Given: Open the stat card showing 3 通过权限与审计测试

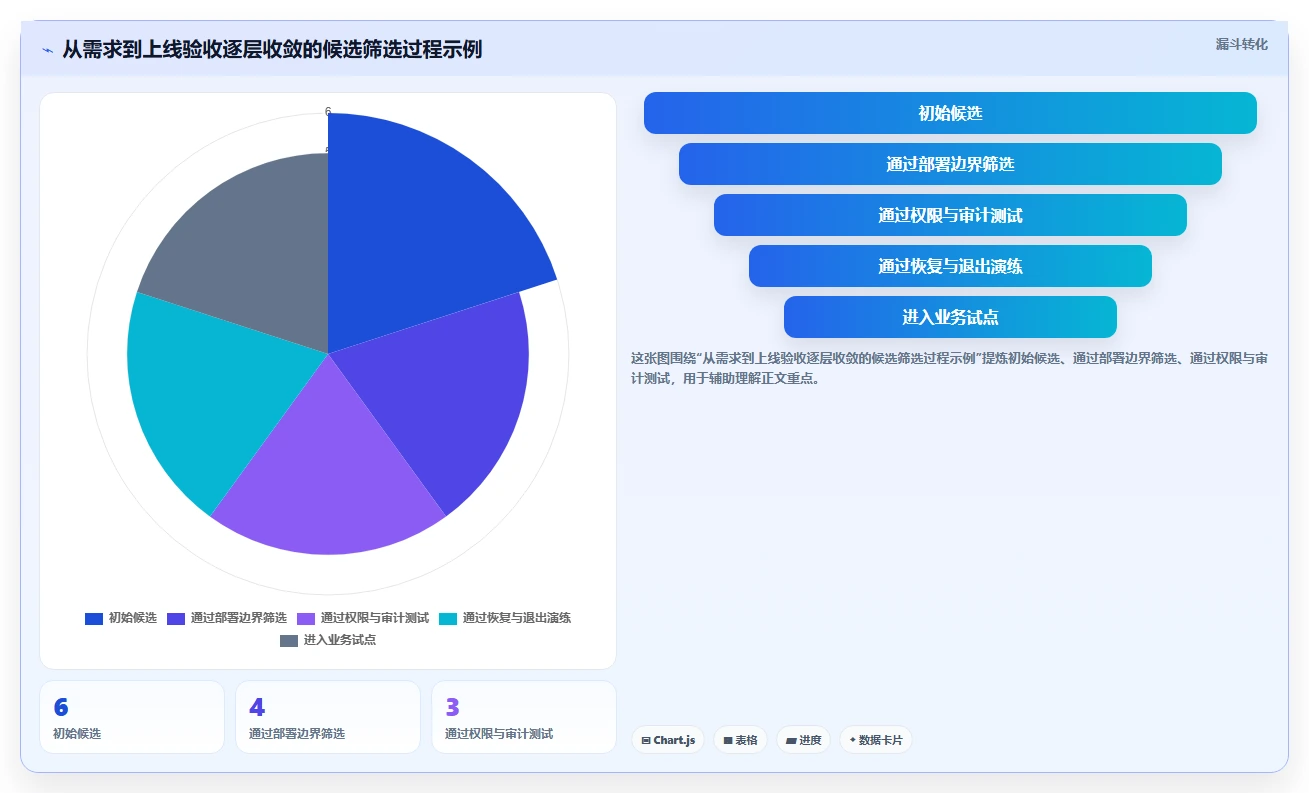Looking at the screenshot, I should coord(524,717).
